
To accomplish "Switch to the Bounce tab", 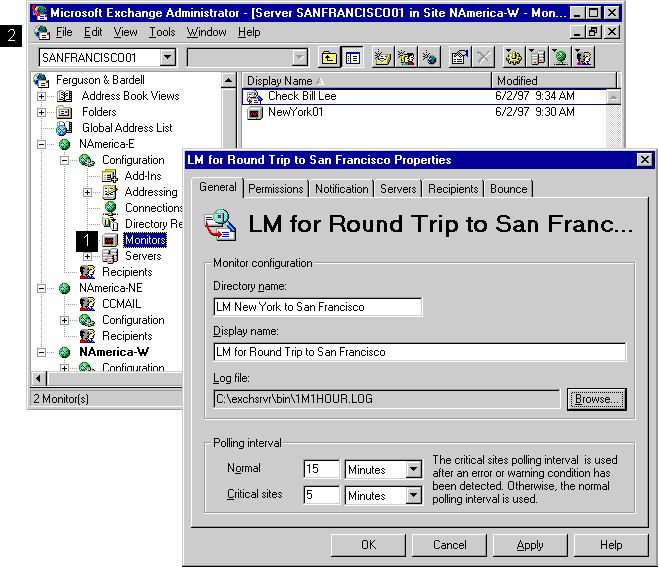I will pyautogui.click(x=509, y=189).
